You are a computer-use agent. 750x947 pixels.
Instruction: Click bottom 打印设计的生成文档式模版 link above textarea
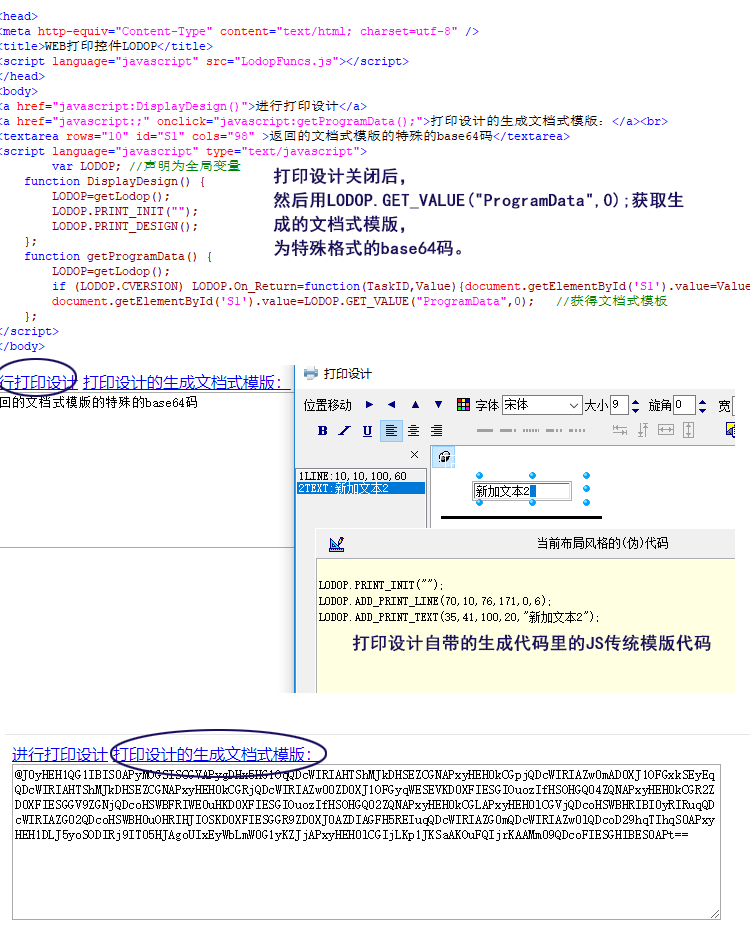(x=218, y=754)
